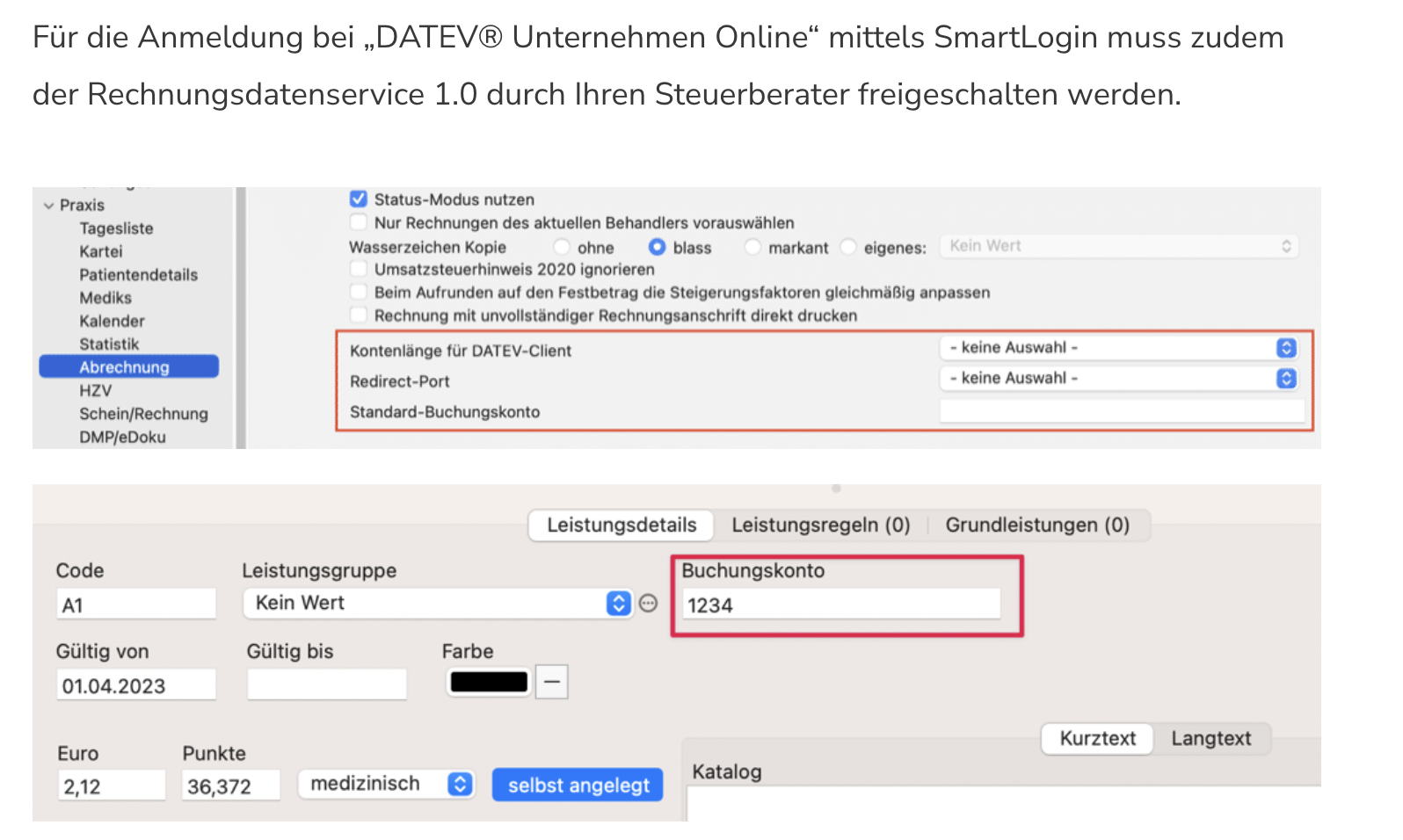Select Schein/Rechnung in the sidebar
Screen dimensions: 1403x840
[x=143, y=414]
